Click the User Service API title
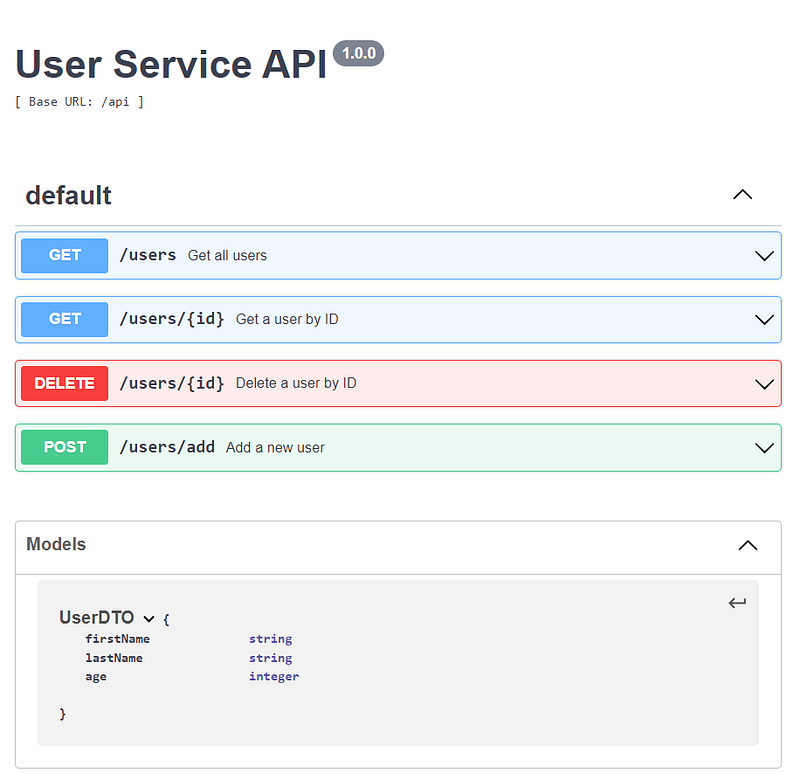This screenshot has width=800, height=780. pyautogui.click(x=171, y=65)
